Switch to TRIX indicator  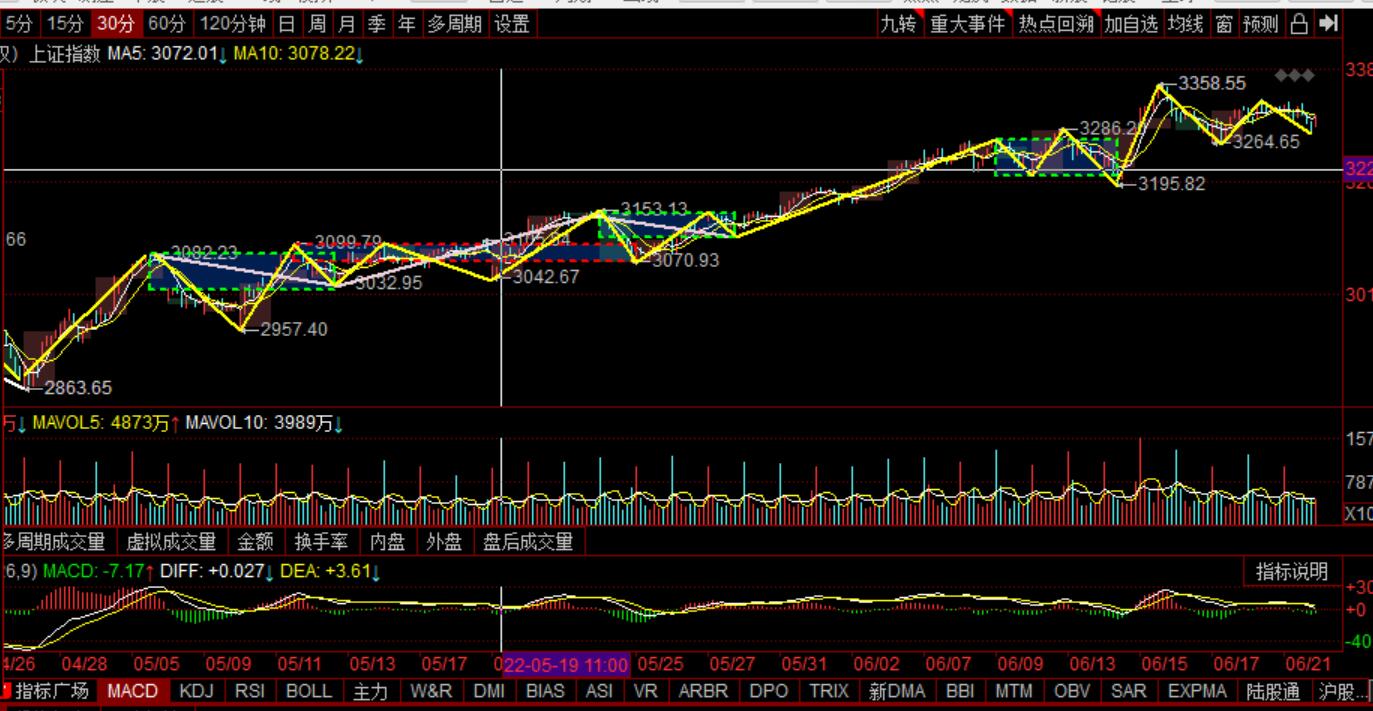pyautogui.click(x=829, y=691)
